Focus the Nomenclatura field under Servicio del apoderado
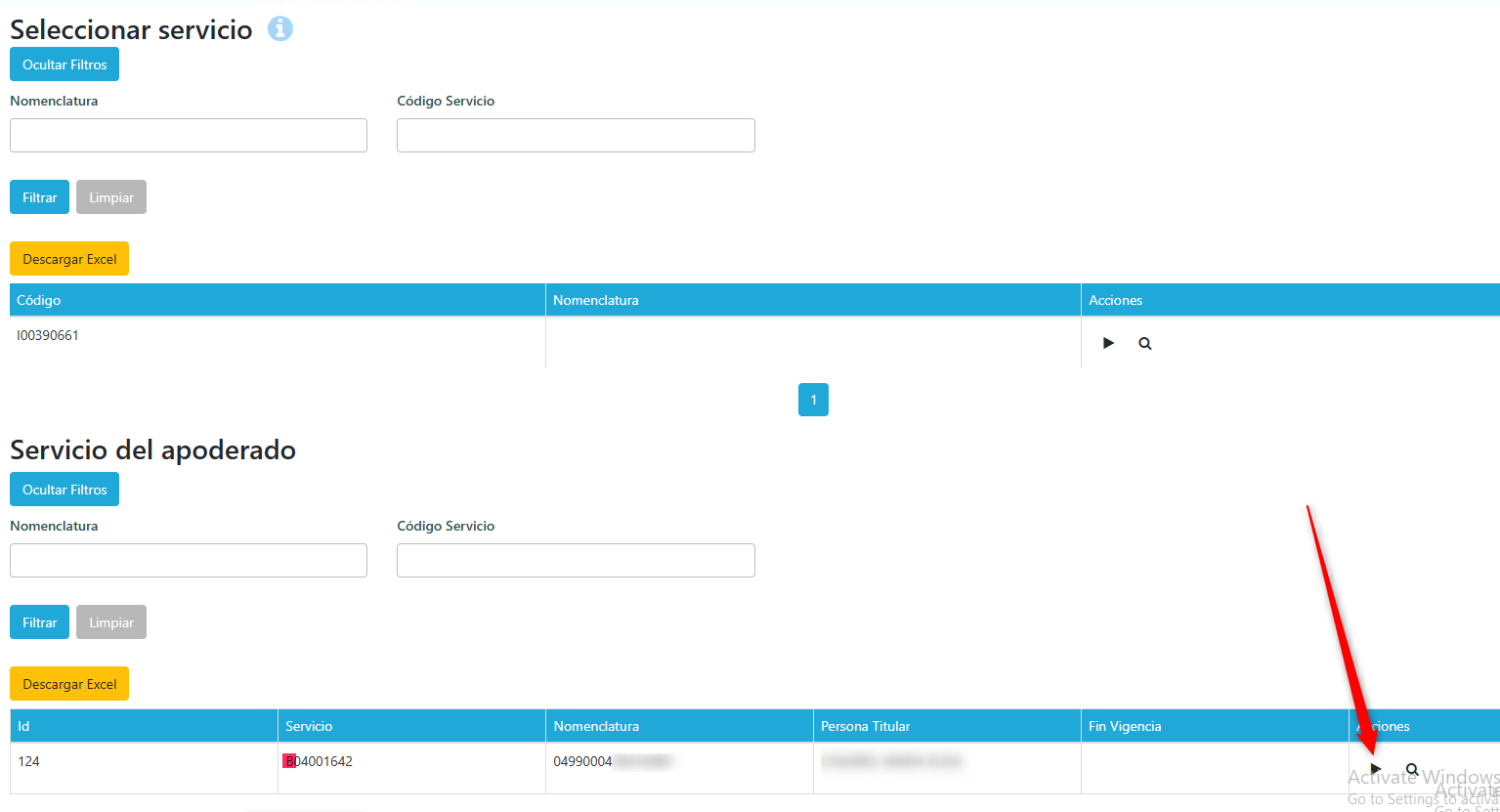Screen dimensions: 1500x812 point(189,560)
